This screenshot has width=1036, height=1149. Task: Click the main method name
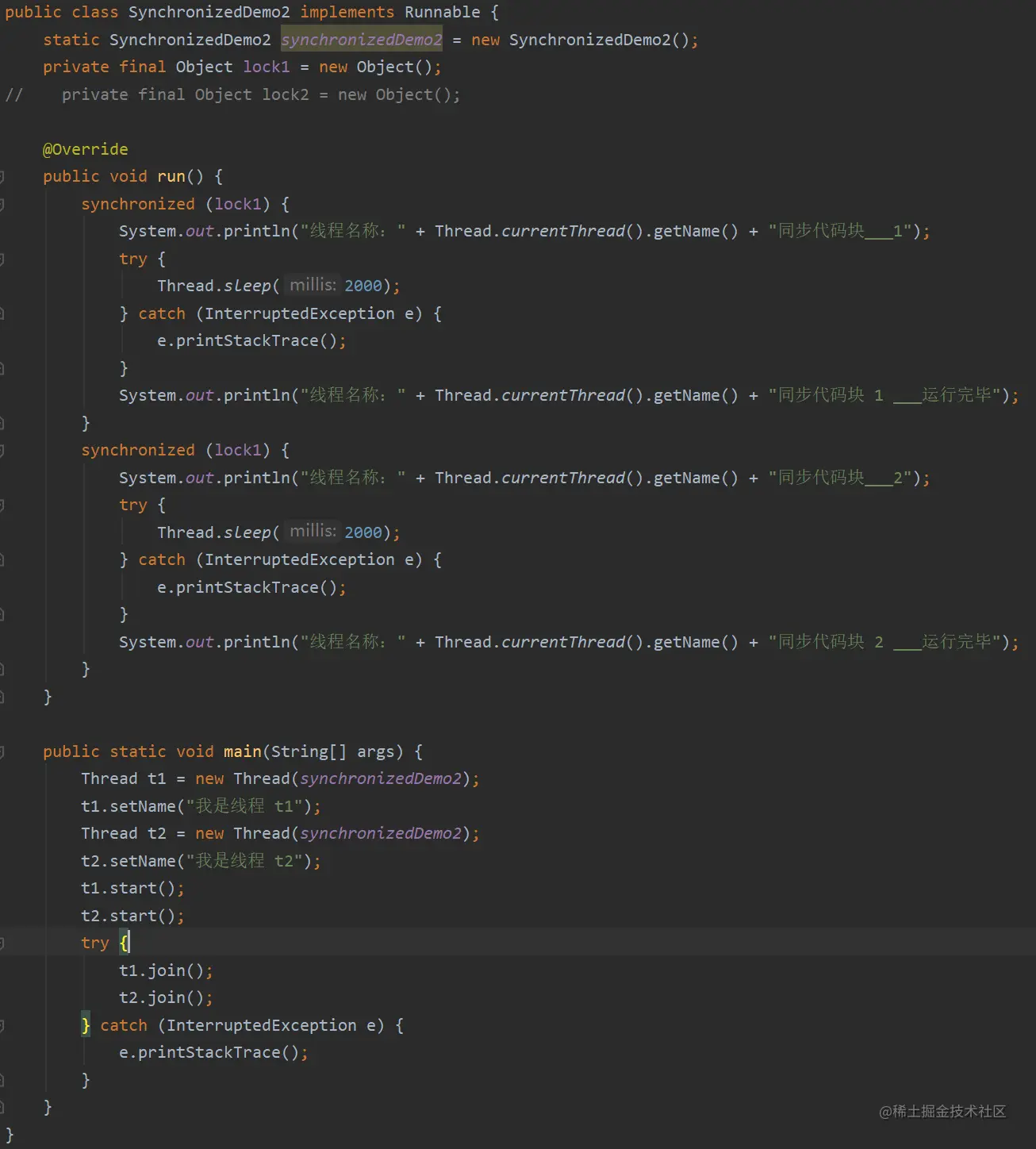pyautogui.click(x=243, y=751)
